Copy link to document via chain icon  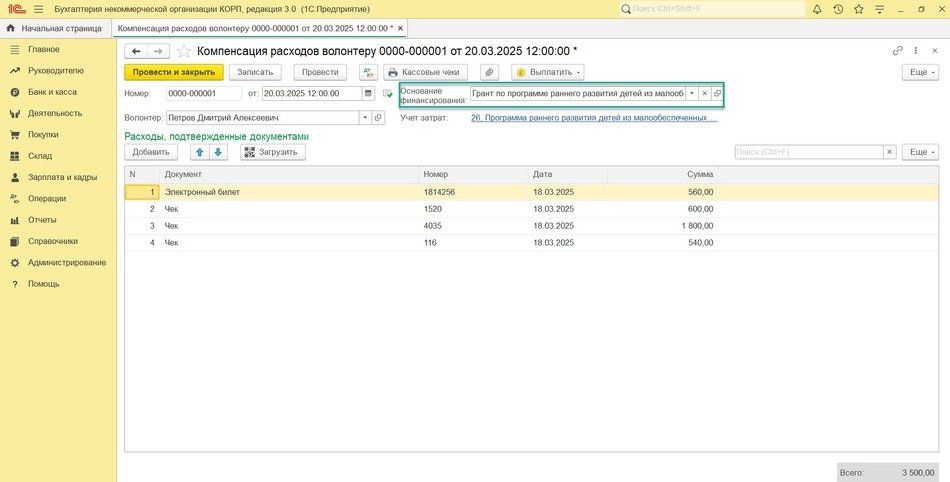[897, 51]
